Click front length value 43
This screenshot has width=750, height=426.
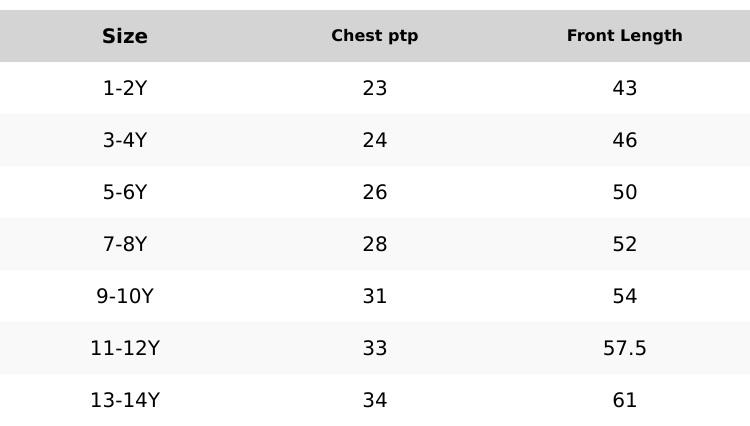click(x=625, y=88)
